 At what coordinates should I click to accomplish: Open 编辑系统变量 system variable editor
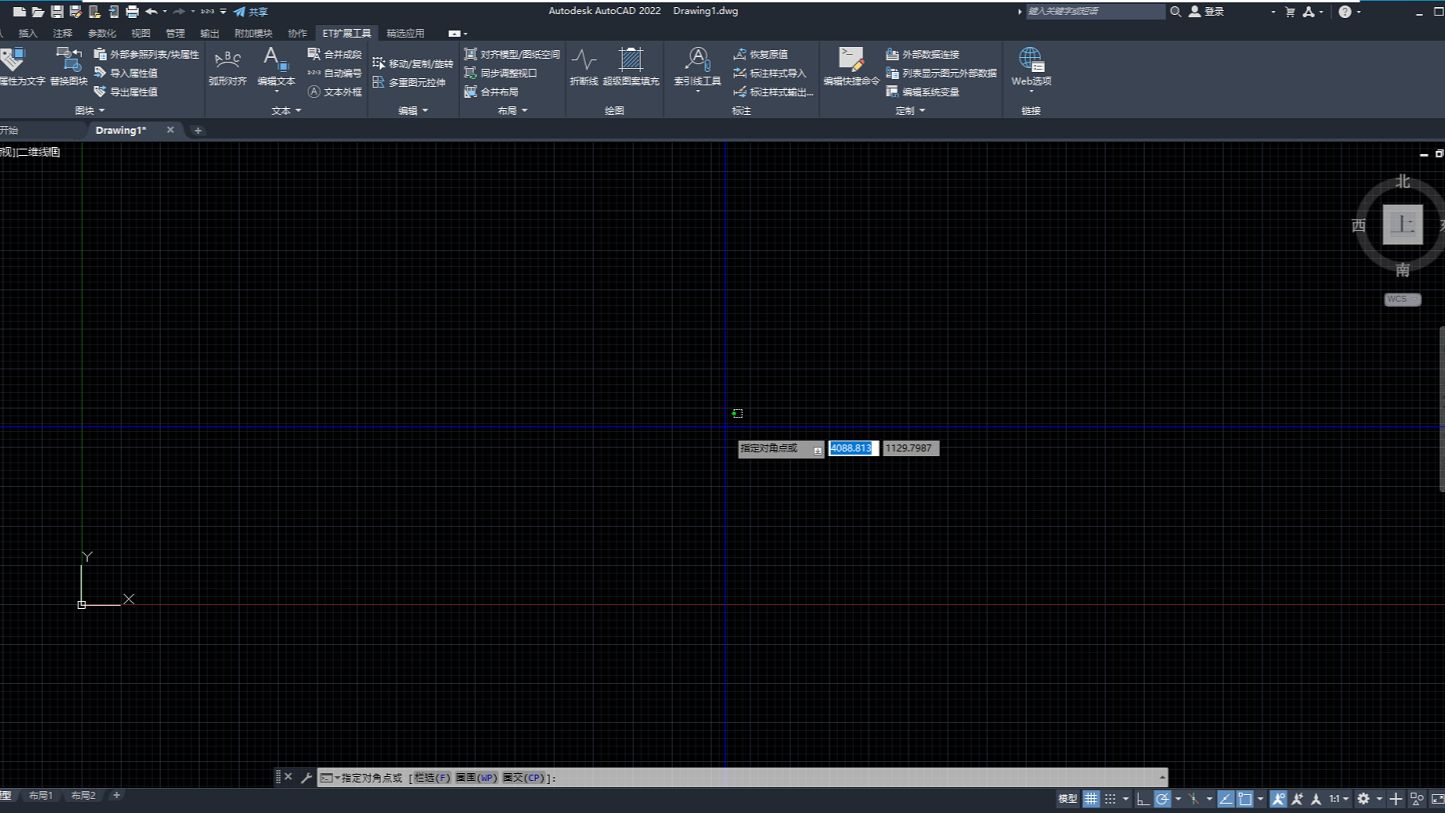point(922,92)
